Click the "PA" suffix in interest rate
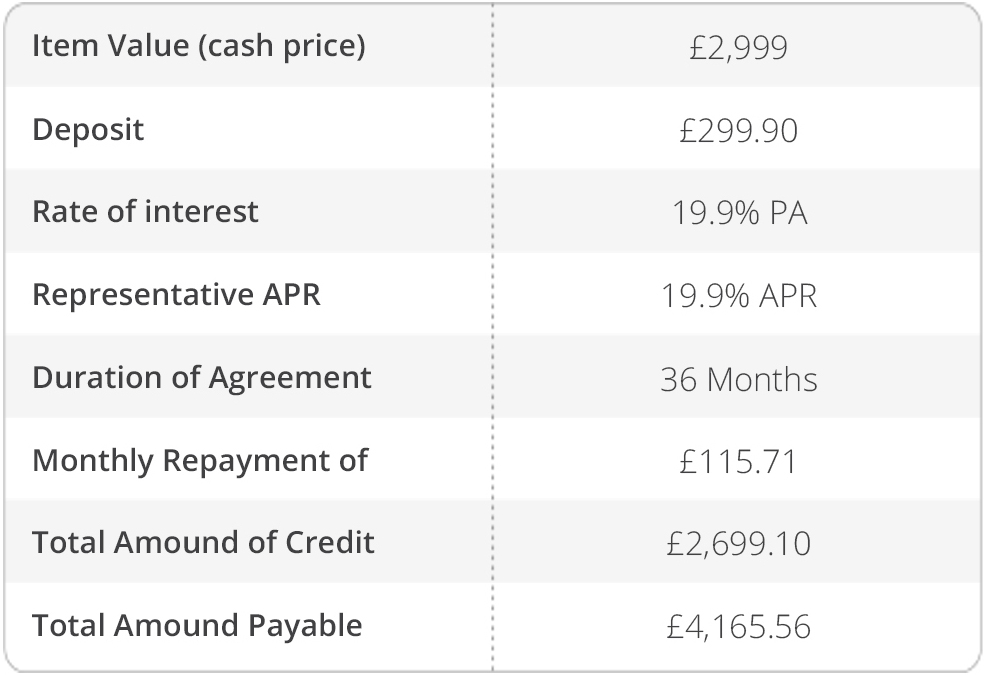 788,213
